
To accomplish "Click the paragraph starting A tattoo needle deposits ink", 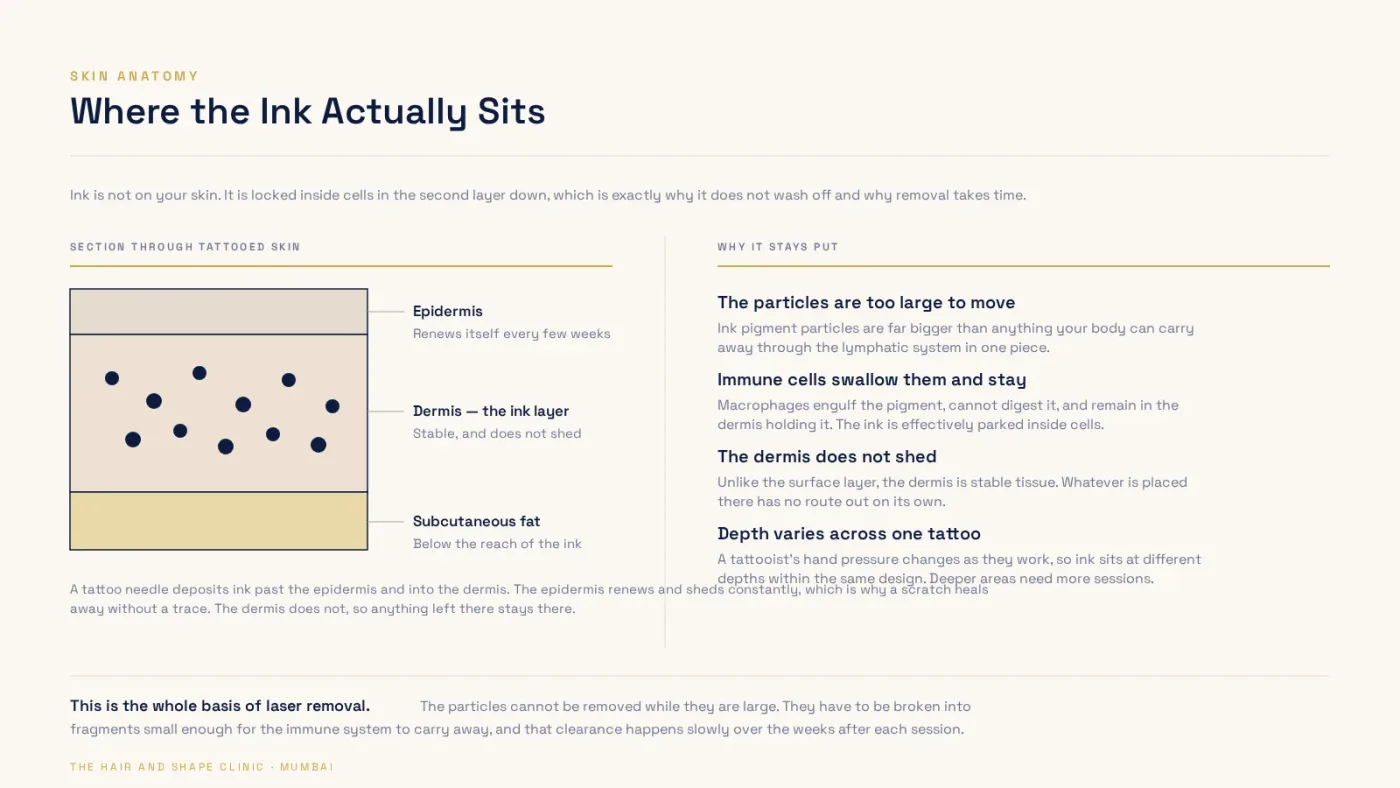I will pos(529,599).
